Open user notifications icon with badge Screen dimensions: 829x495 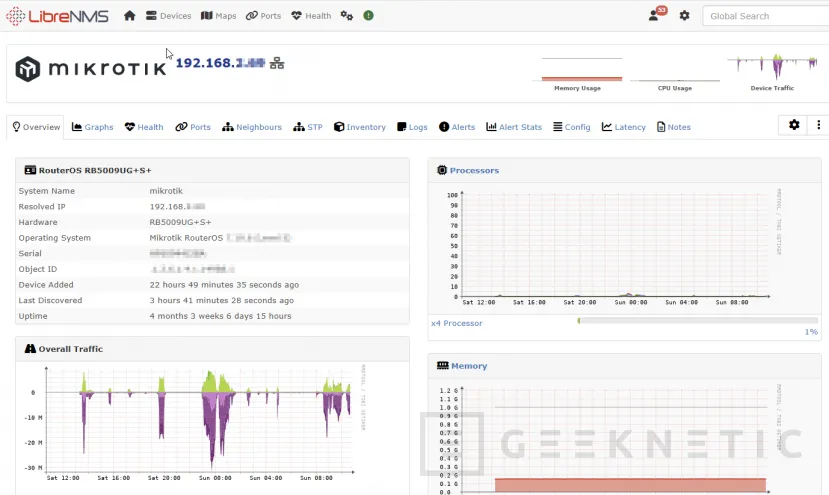(658, 14)
